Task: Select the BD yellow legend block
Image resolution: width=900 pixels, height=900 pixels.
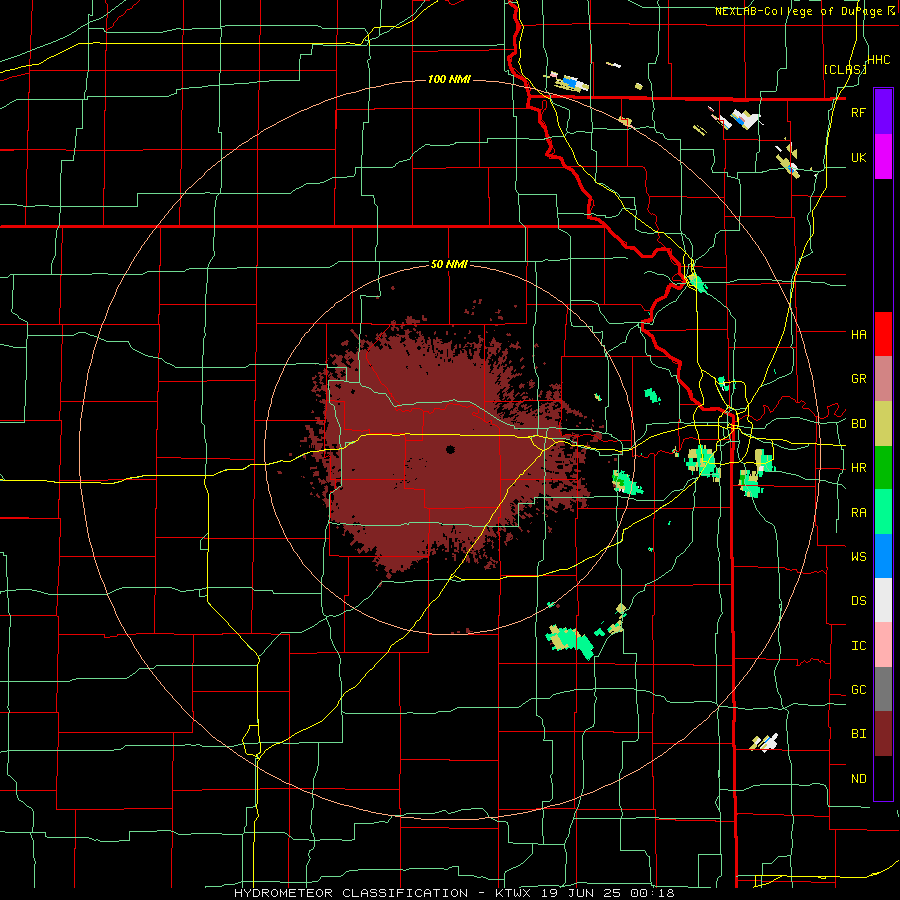Action: (x=883, y=423)
